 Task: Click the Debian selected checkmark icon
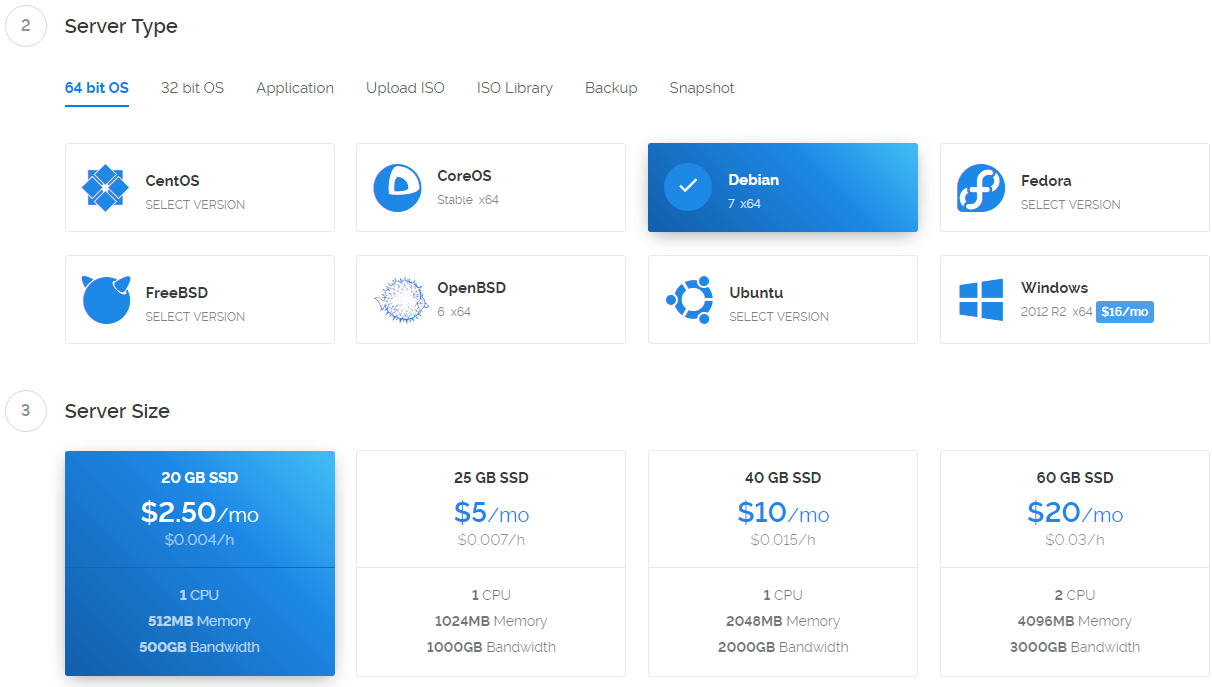[x=688, y=187]
